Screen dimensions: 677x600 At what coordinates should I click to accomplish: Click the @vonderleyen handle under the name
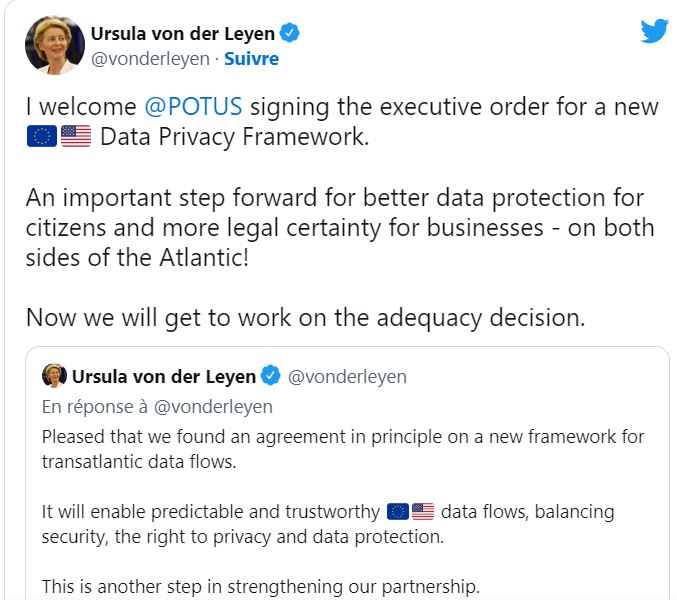[x=150, y=59]
